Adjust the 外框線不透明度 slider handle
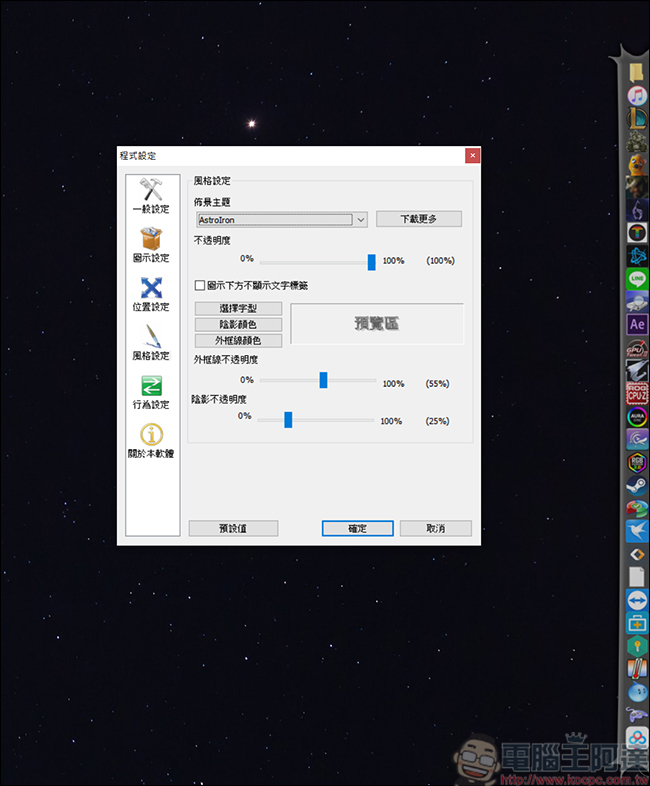The width and height of the screenshot is (650, 786). pos(323,380)
